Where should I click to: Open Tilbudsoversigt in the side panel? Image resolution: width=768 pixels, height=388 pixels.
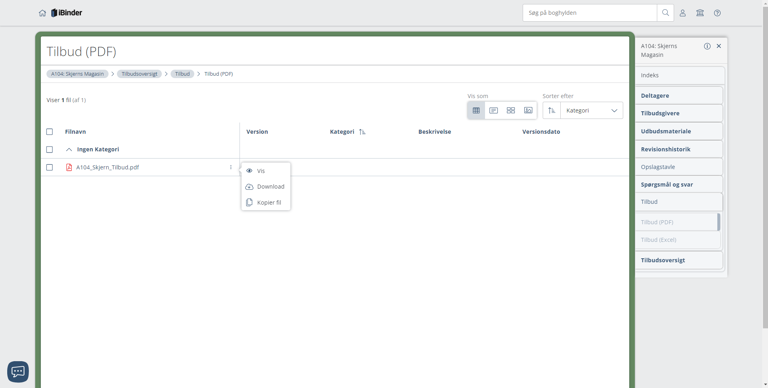coord(678,260)
